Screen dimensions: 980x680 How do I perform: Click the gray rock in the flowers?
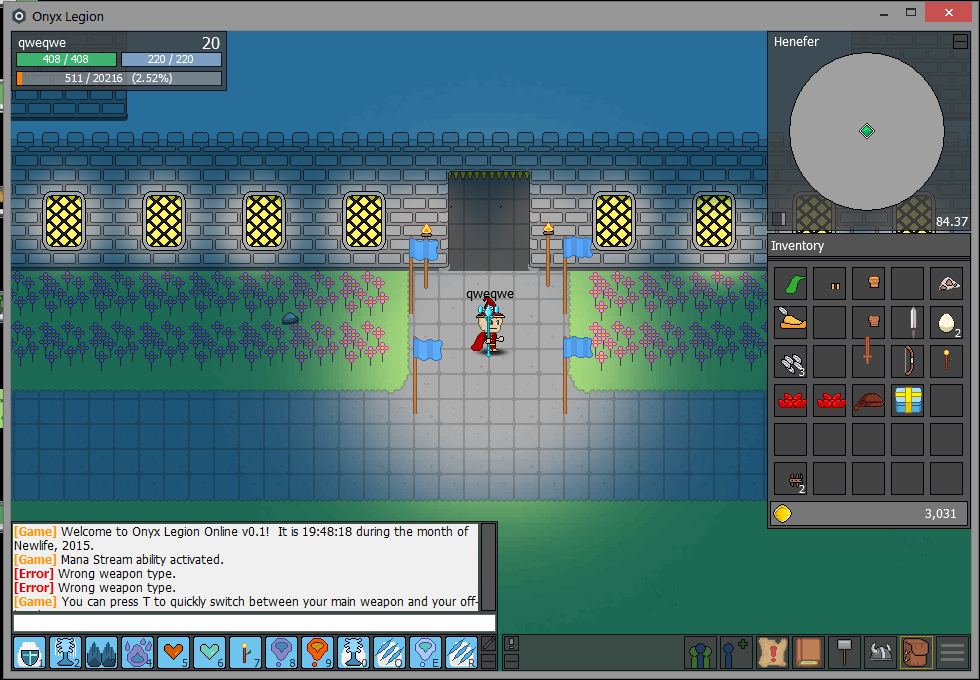[290, 319]
